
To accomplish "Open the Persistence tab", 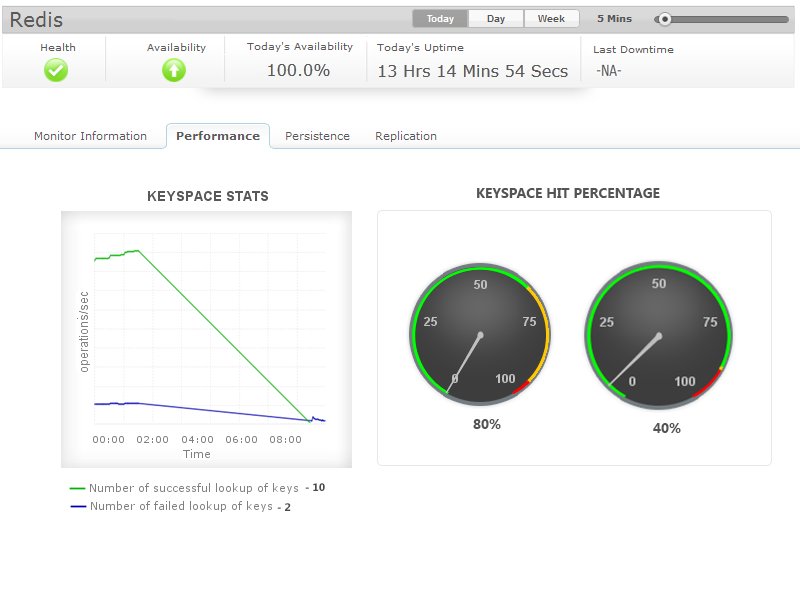I will 317,136.
